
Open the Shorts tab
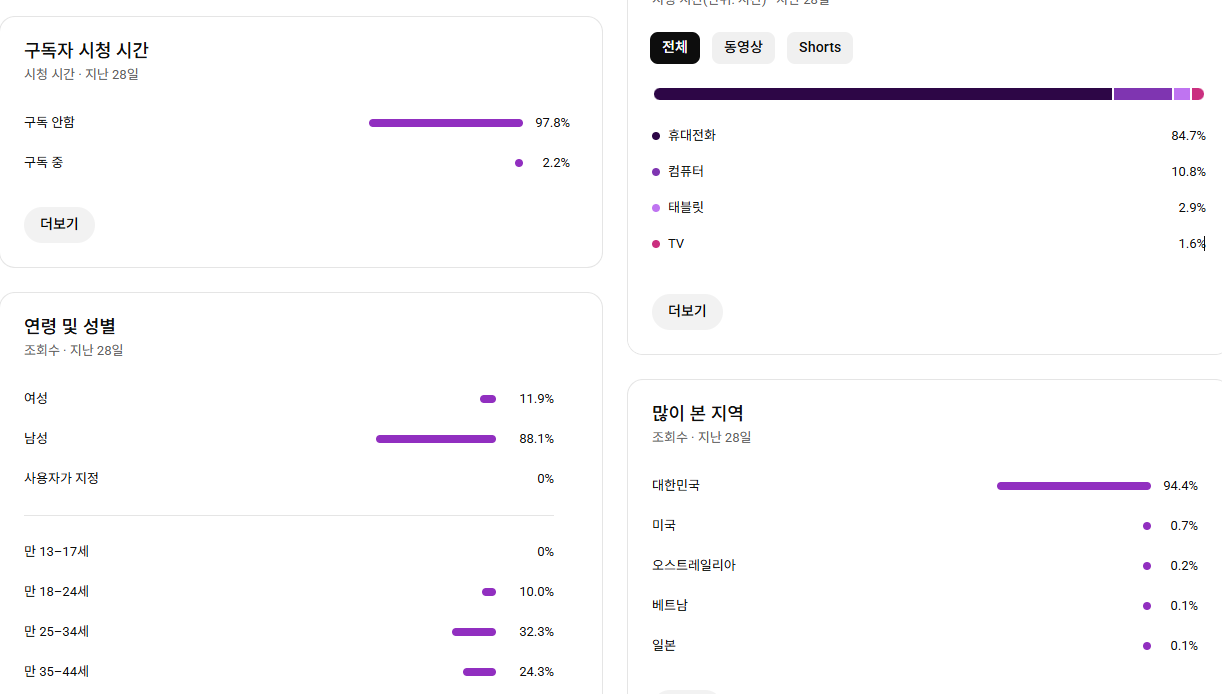click(x=819, y=48)
